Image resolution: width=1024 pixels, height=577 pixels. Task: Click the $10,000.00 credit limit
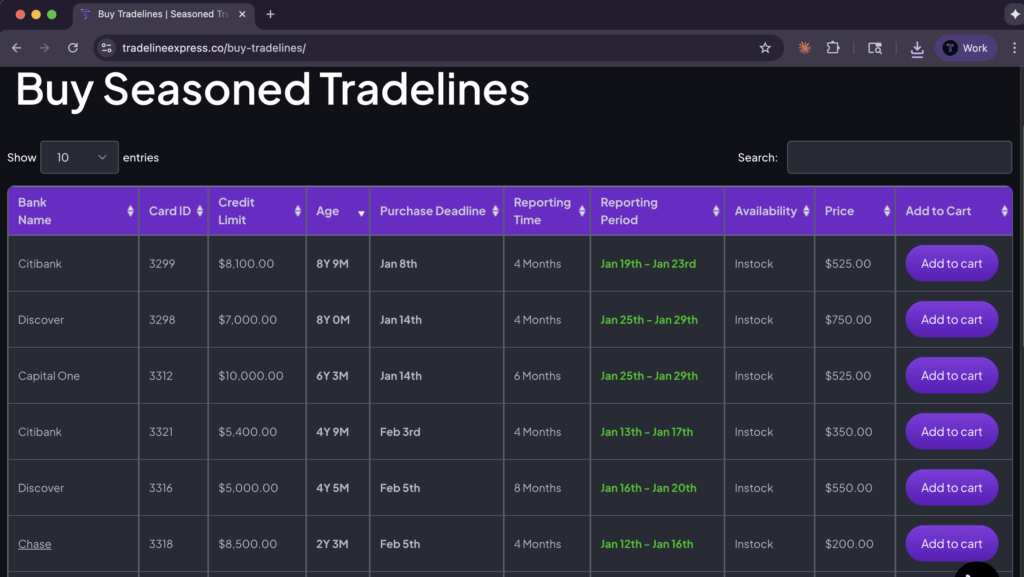pyautogui.click(x=251, y=376)
